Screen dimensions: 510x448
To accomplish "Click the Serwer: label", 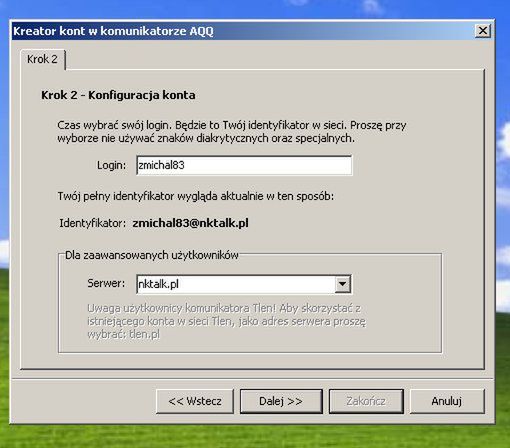I will 106,283.
